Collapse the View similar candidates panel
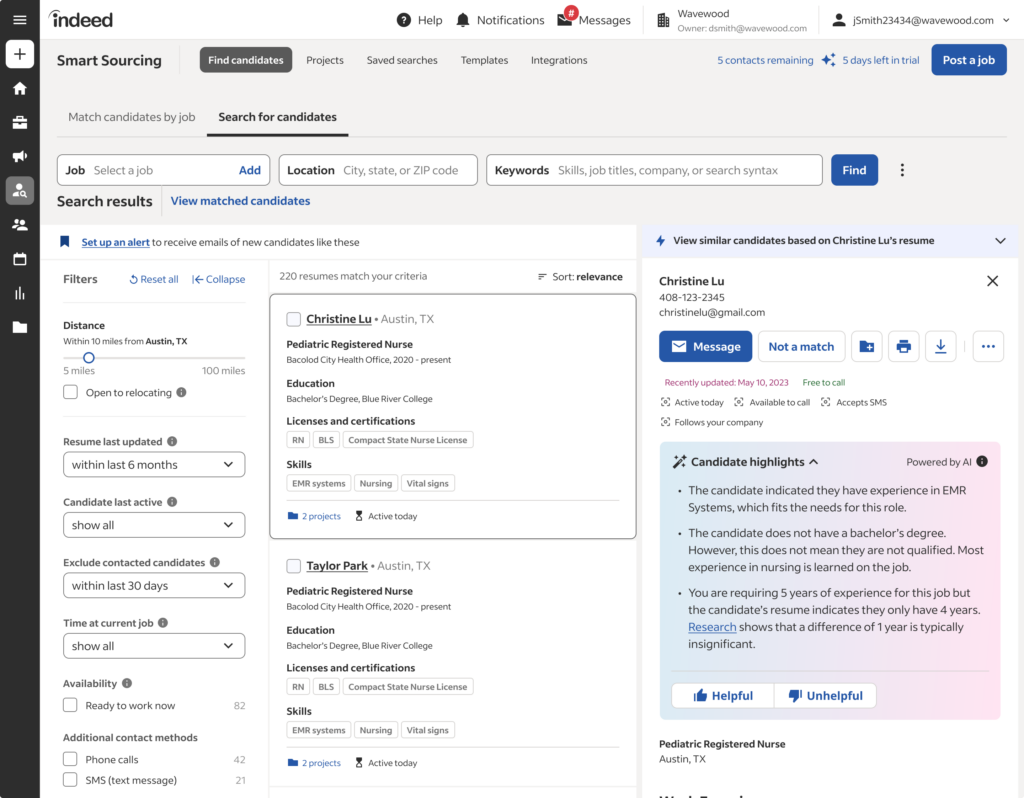 click(999, 241)
